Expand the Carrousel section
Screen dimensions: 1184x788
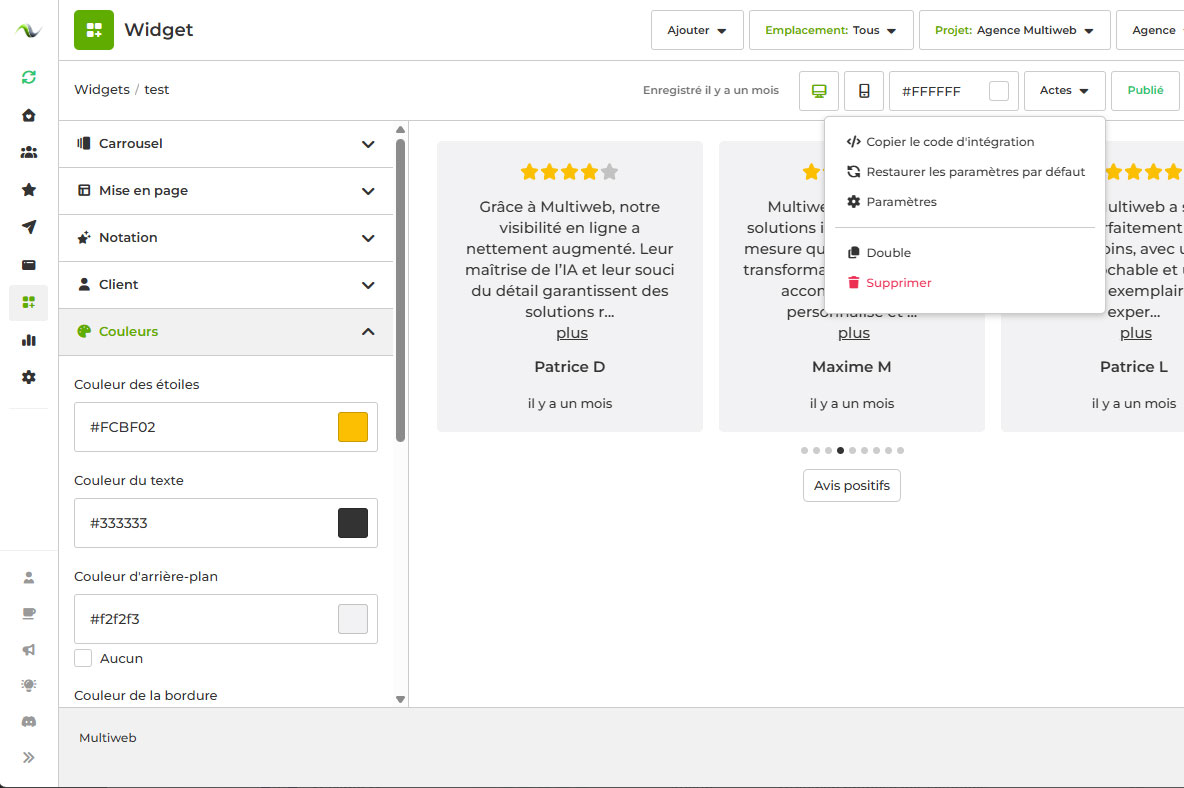coord(226,144)
